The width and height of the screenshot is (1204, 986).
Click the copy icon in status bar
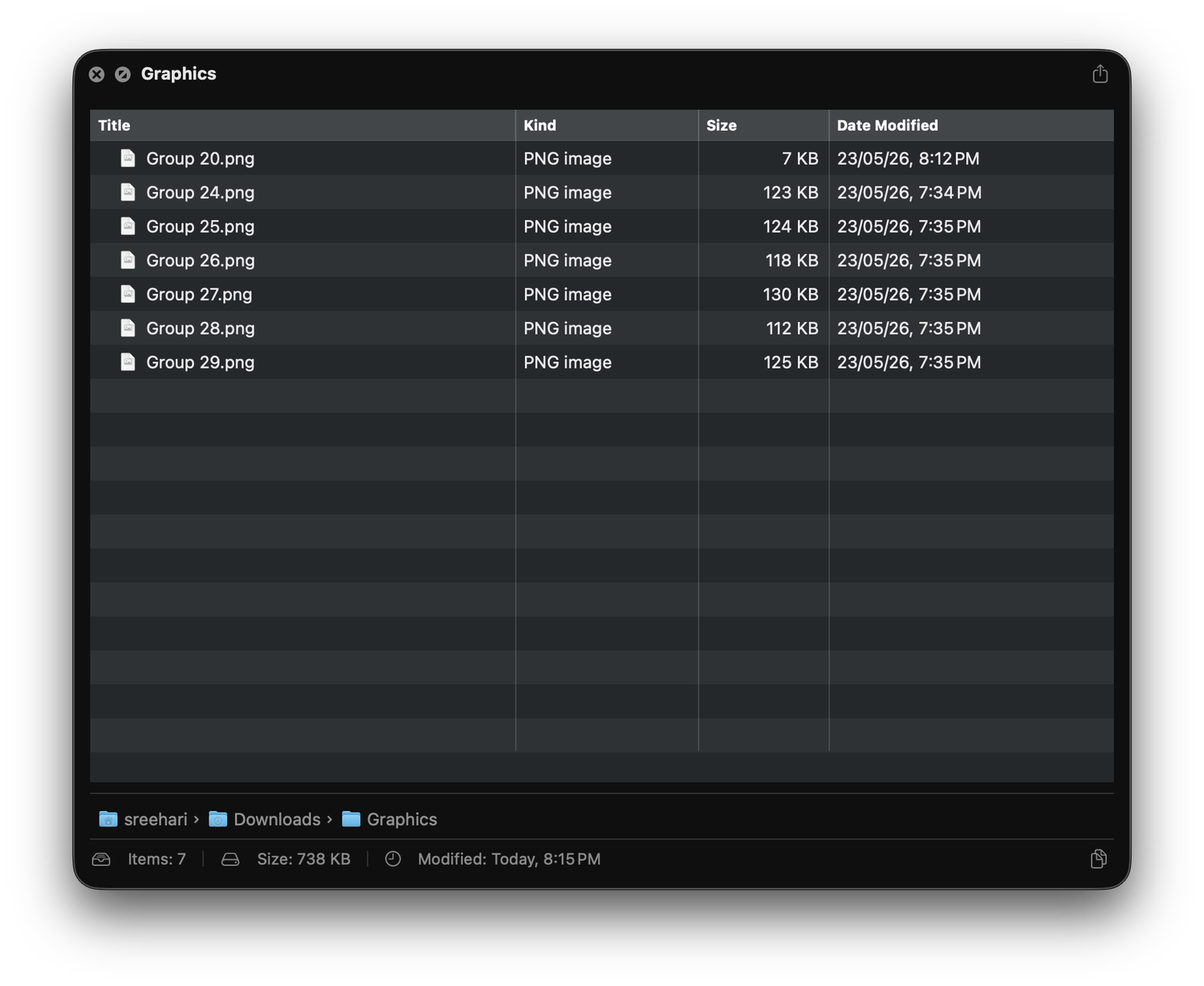[1099, 859]
